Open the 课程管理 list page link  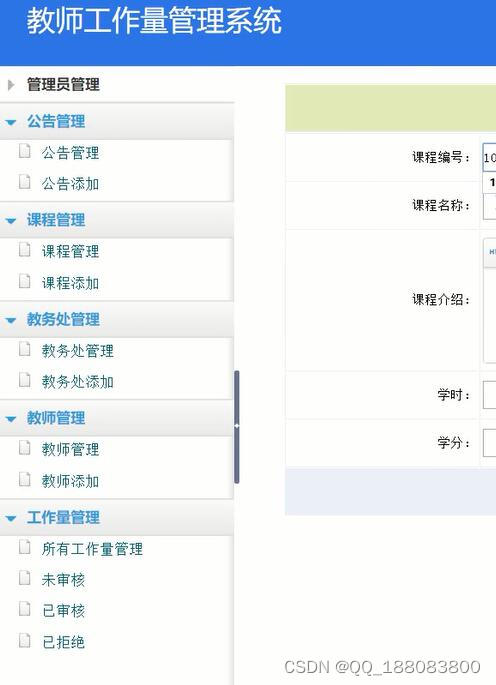pos(70,251)
